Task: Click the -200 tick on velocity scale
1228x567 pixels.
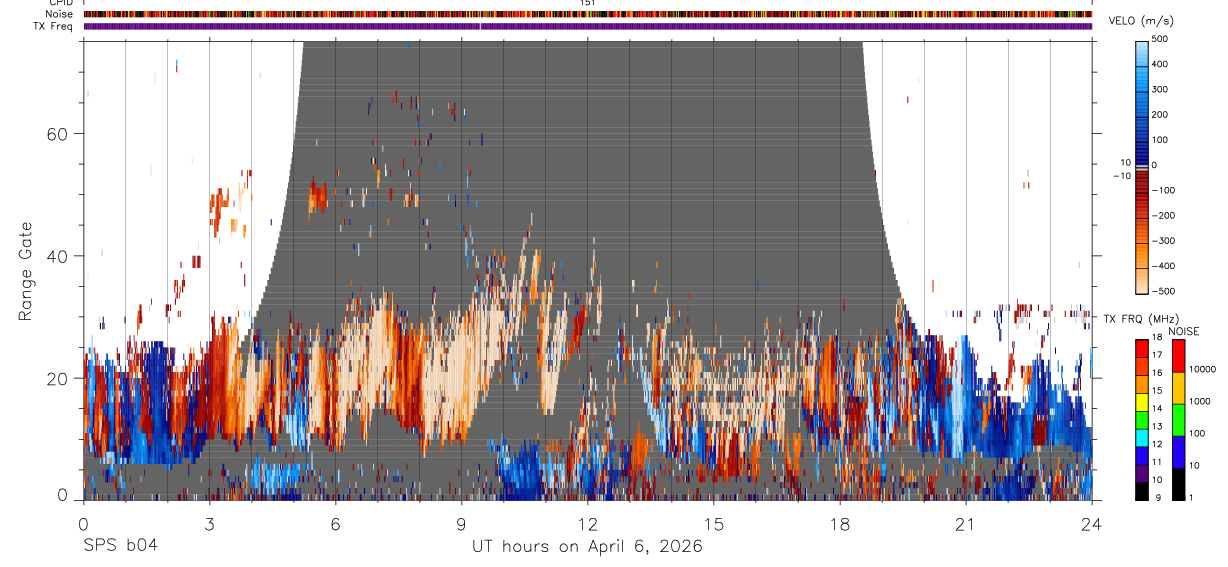Action: pyautogui.click(x=1164, y=215)
